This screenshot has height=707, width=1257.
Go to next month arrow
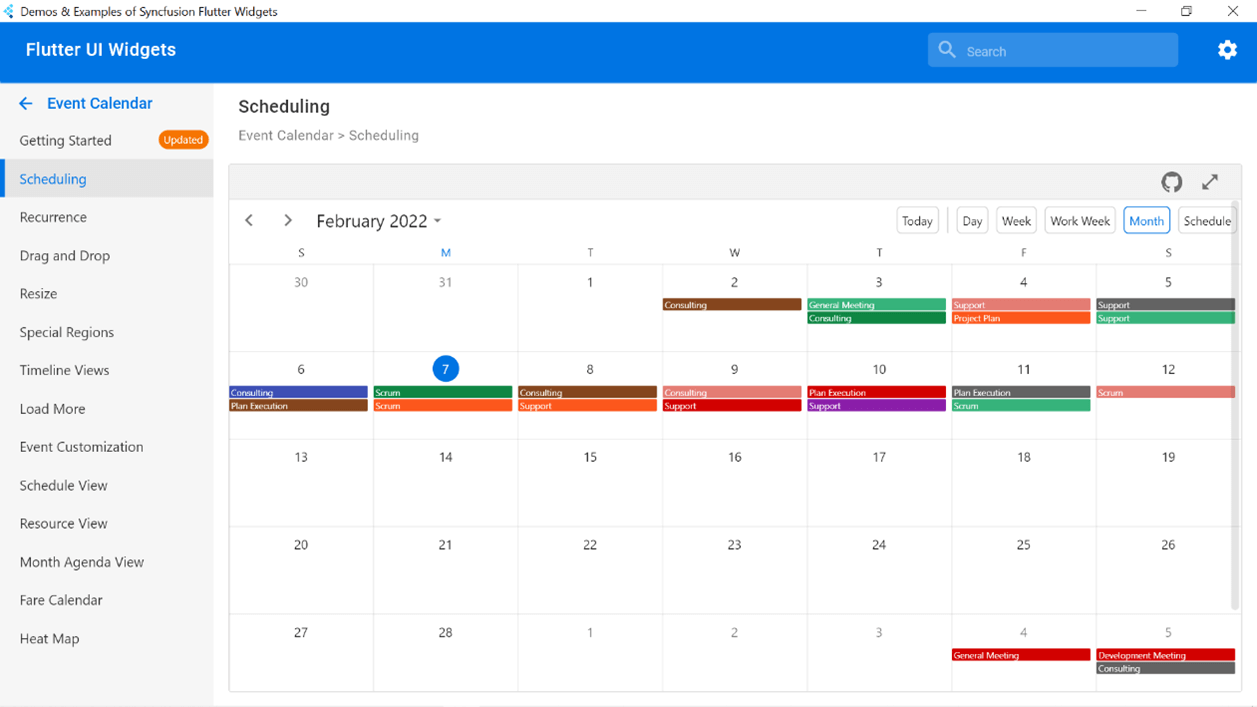point(288,221)
